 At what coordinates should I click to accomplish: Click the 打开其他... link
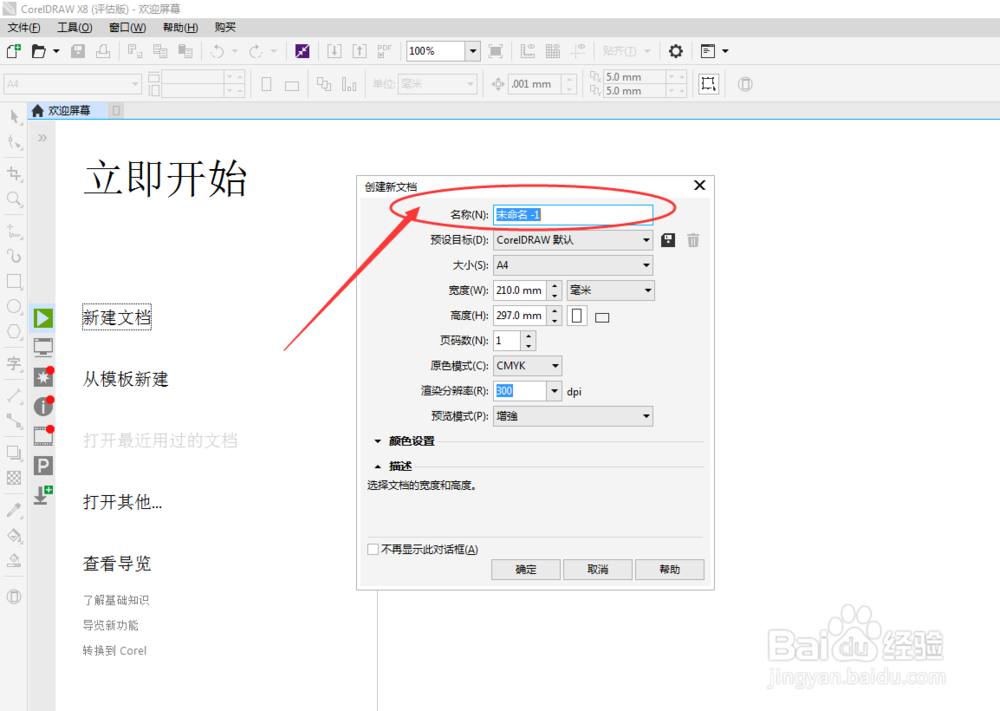point(122,502)
